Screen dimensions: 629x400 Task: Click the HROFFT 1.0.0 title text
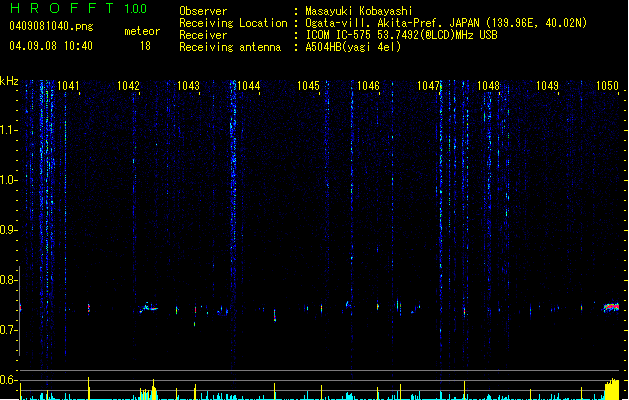point(79,8)
